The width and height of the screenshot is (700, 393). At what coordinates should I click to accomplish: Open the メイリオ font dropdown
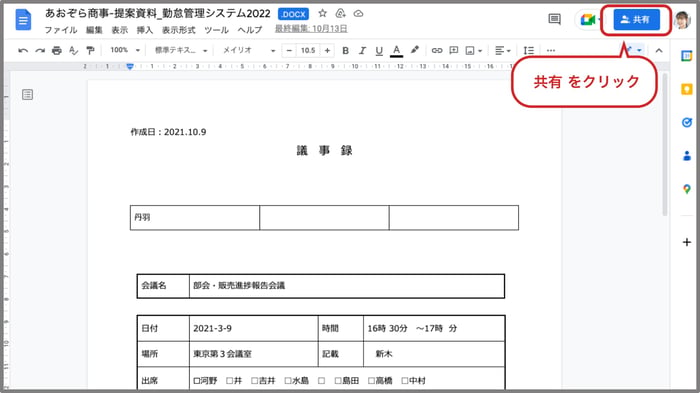[249, 50]
